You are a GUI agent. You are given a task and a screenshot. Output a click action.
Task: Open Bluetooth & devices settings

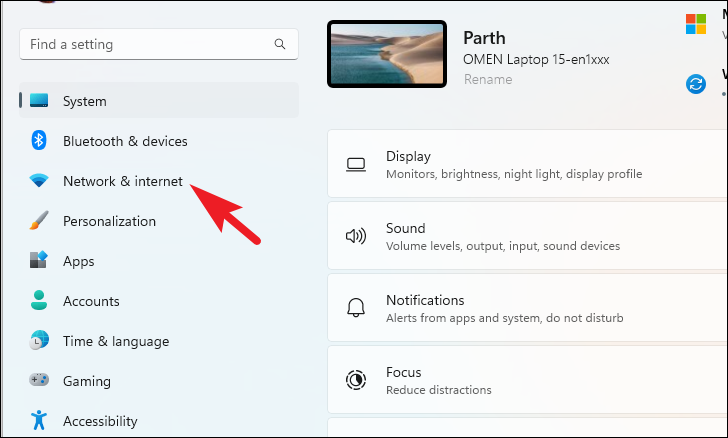(159, 140)
